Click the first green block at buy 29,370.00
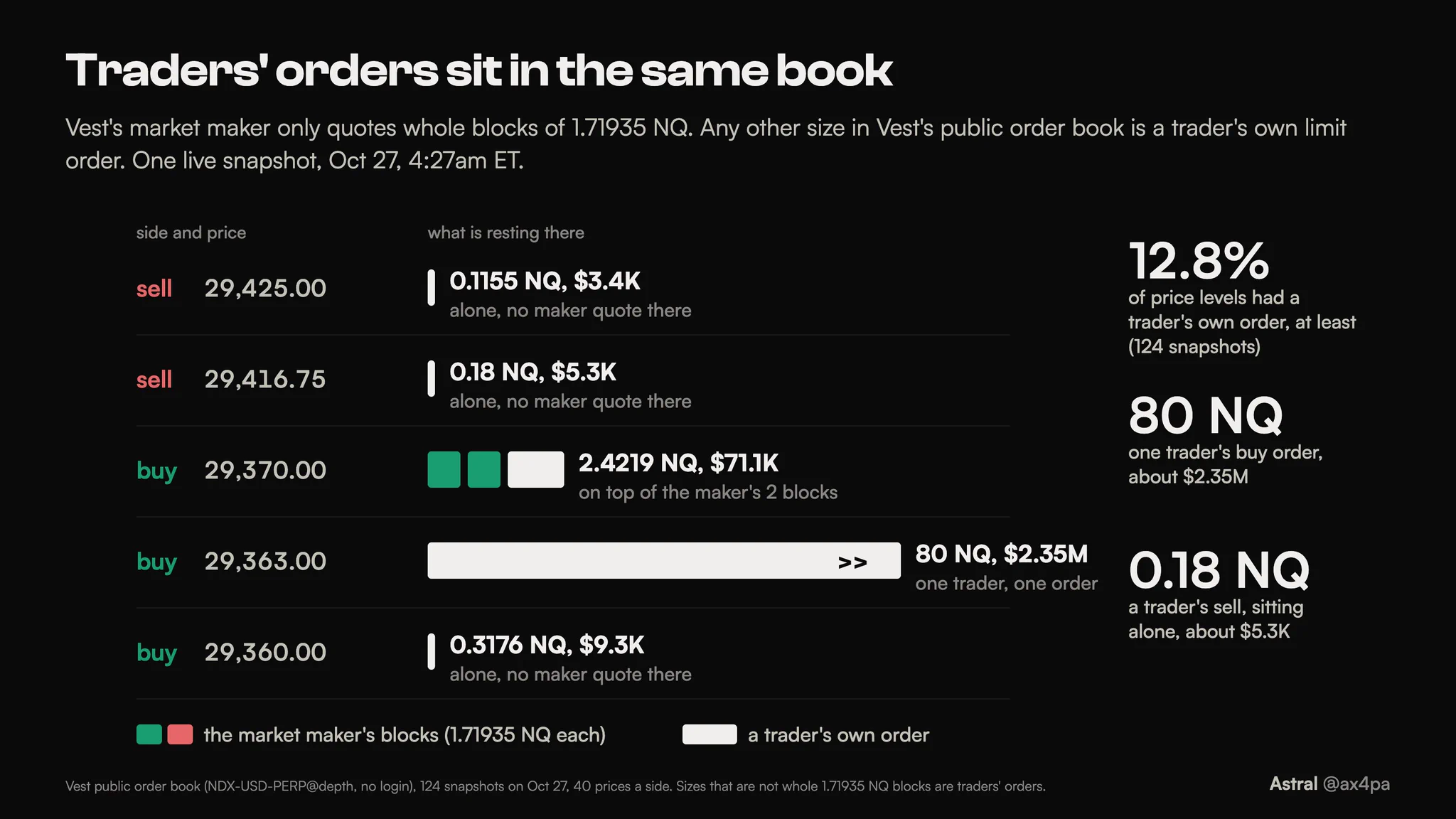Image resolution: width=1456 pixels, height=819 pixels. (444, 470)
